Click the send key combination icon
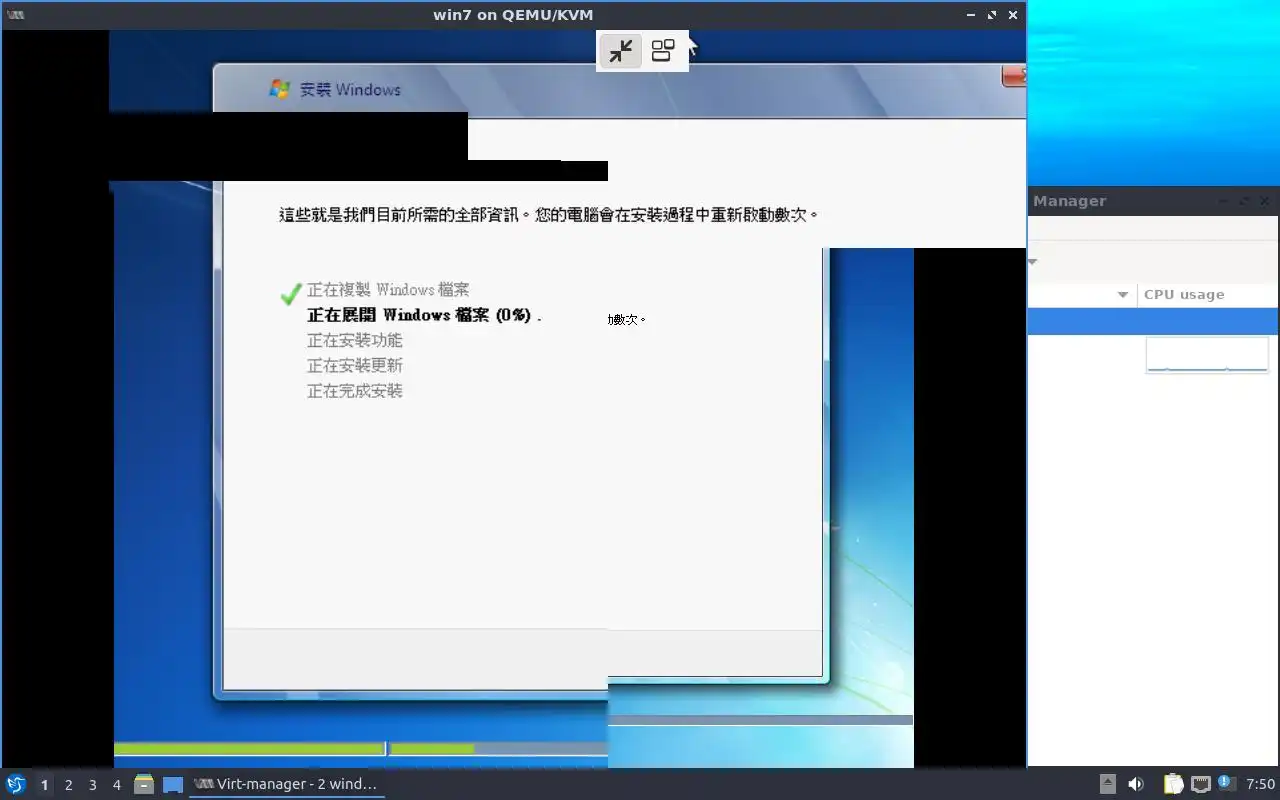 click(x=663, y=51)
